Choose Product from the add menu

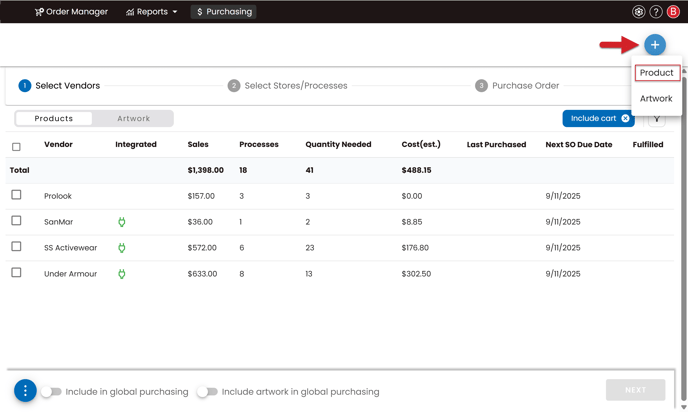(x=656, y=73)
